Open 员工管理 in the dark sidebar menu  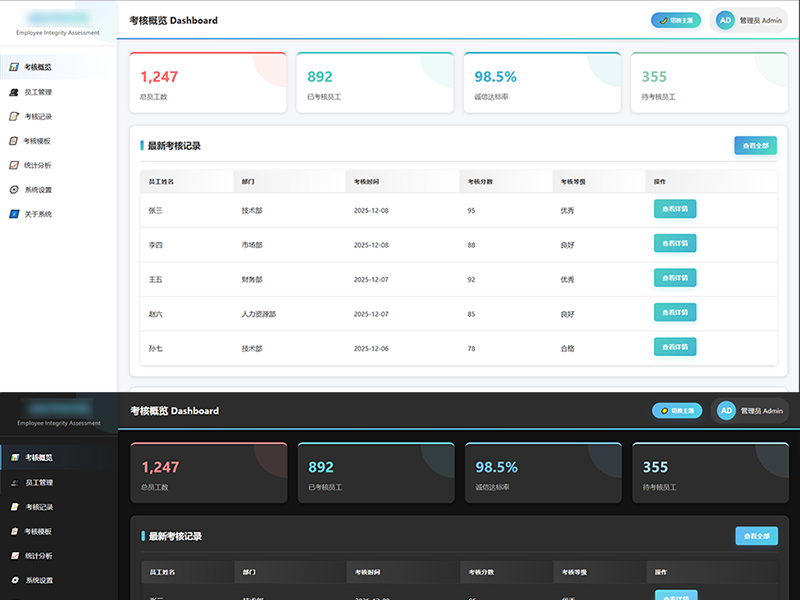click(x=39, y=482)
